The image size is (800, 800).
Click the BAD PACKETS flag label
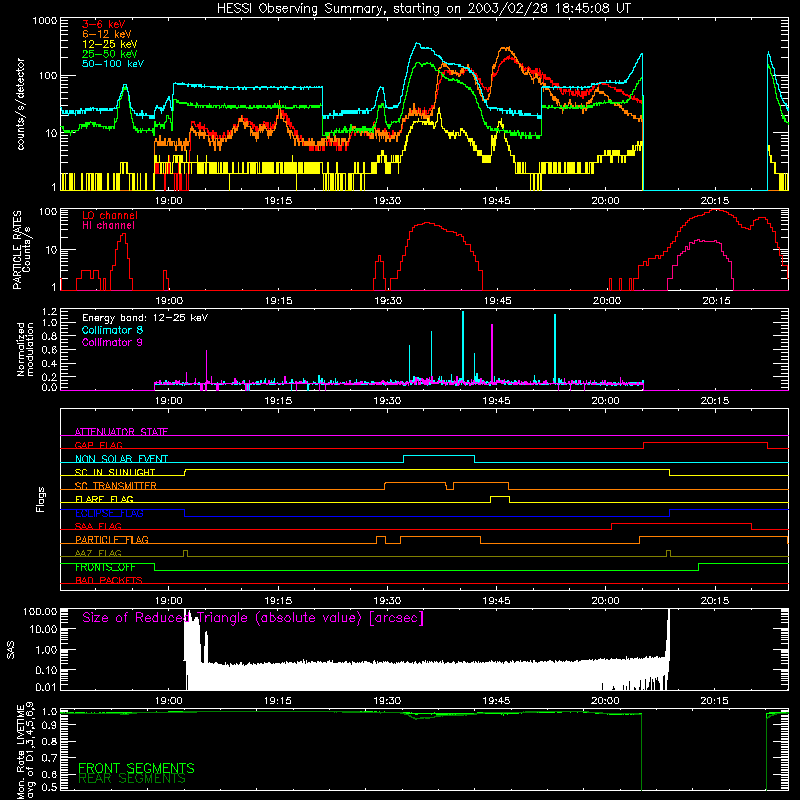point(109,580)
